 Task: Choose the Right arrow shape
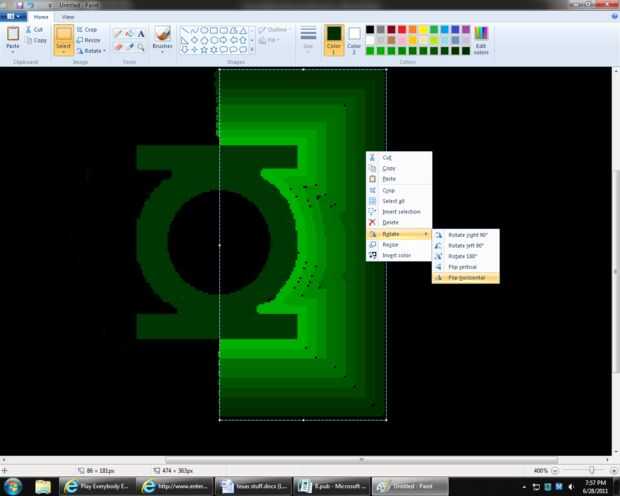[224, 40]
